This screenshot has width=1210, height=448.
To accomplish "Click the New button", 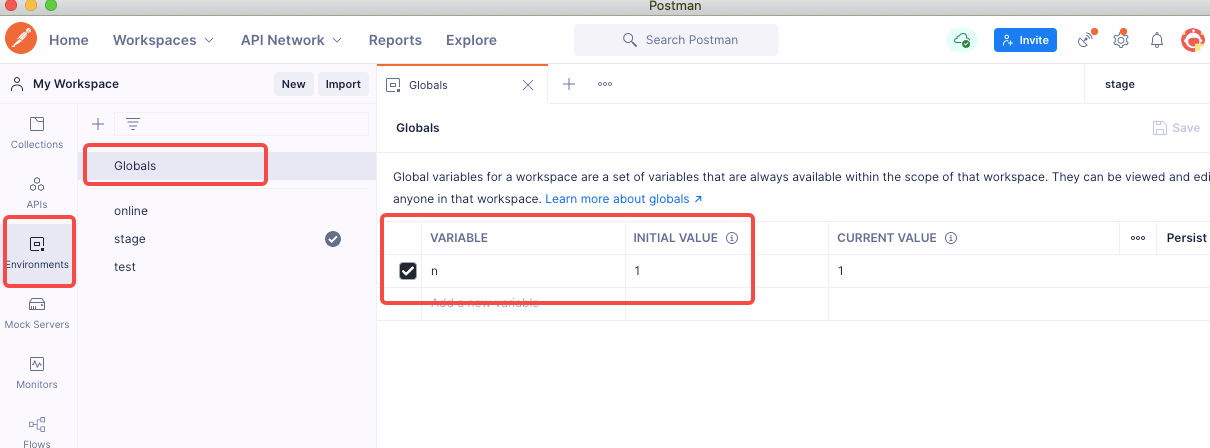I will tap(293, 84).
